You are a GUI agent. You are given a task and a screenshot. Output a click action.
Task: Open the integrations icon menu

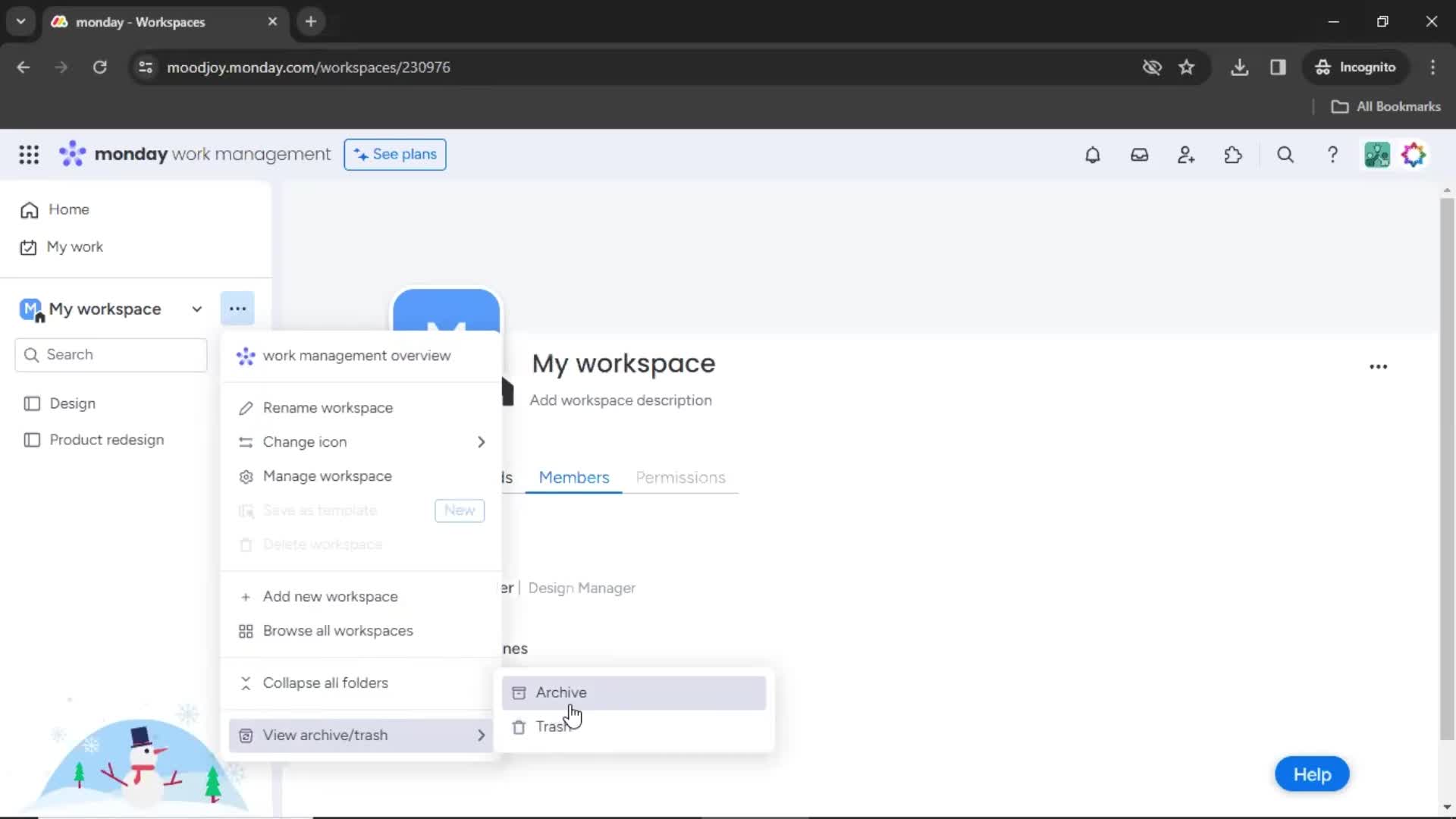coord(1233,155)
